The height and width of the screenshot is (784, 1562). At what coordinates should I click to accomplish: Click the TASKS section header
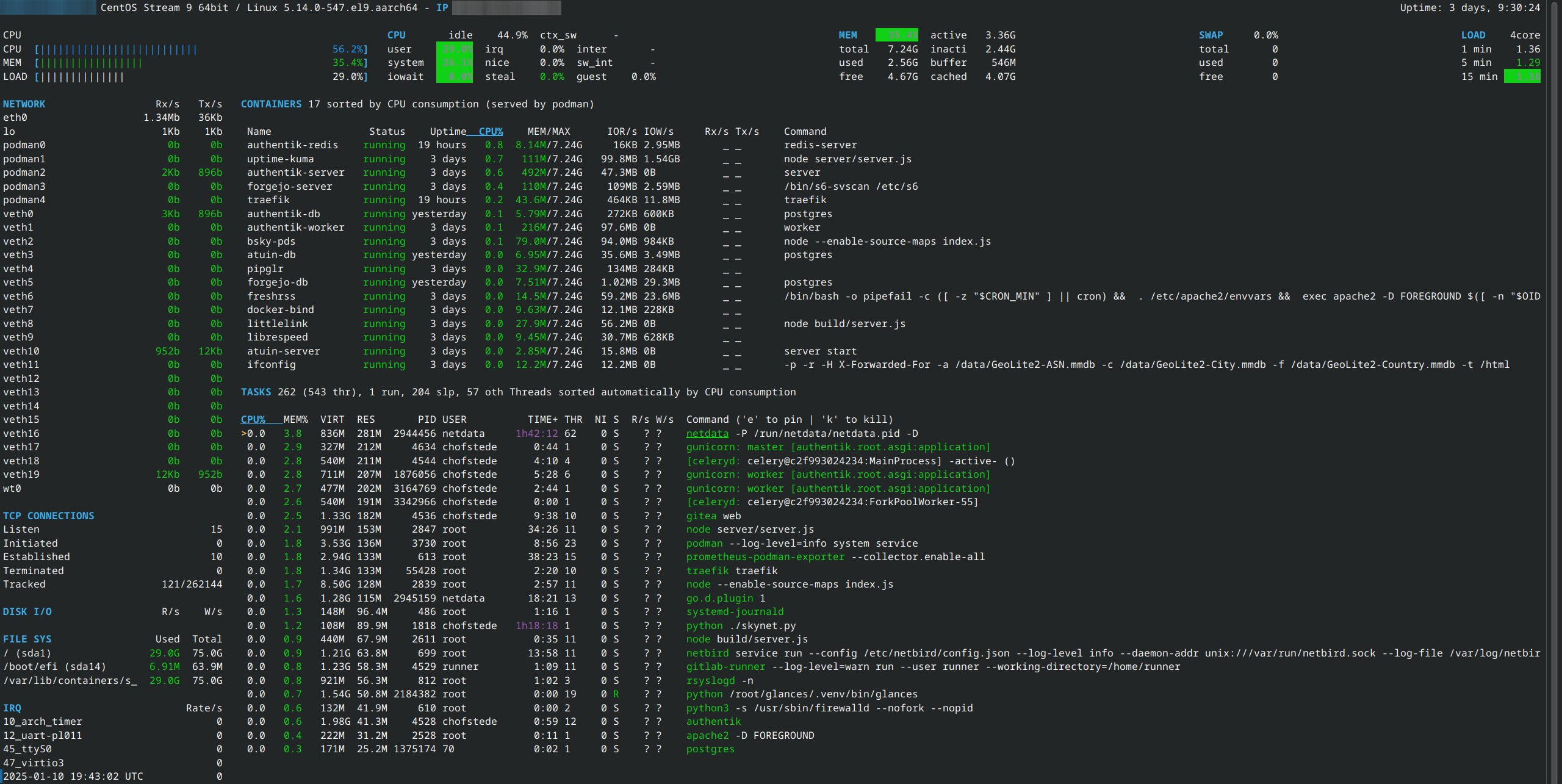(256, 392)
